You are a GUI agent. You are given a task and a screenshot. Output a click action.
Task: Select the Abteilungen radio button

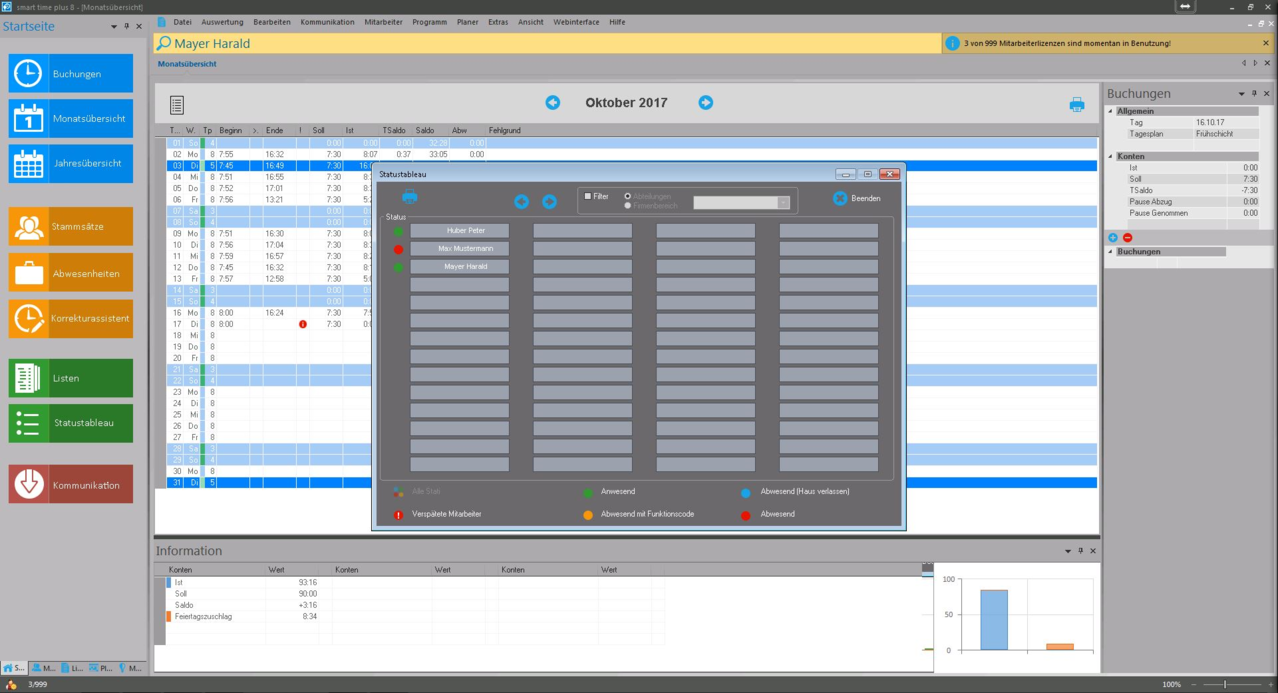click(x=628, y=196)
